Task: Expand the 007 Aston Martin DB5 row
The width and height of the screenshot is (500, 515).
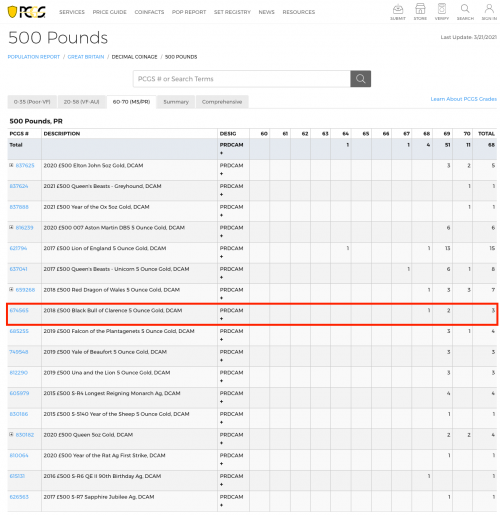Action: 11,227
